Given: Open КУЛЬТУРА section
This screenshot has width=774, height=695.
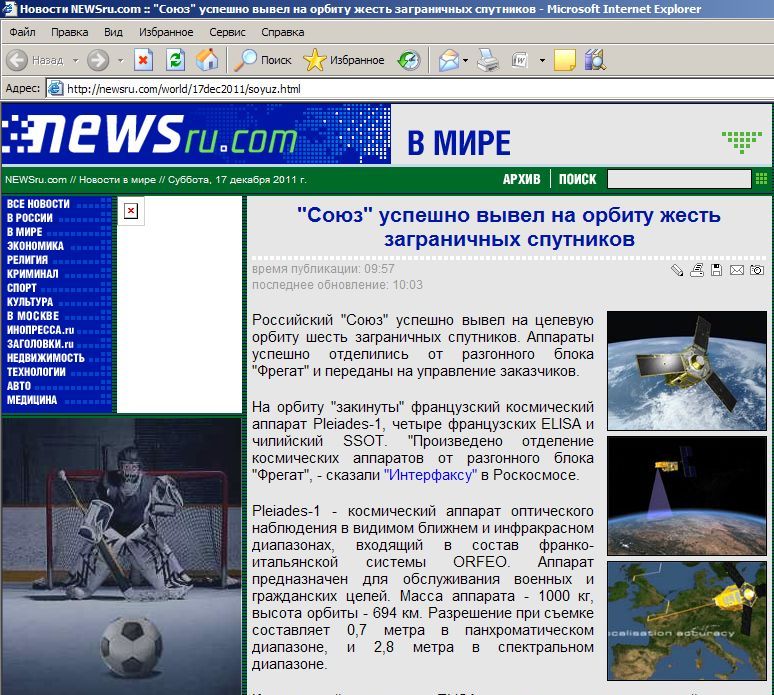Looking at the screenshot, I should coord(30,302).
